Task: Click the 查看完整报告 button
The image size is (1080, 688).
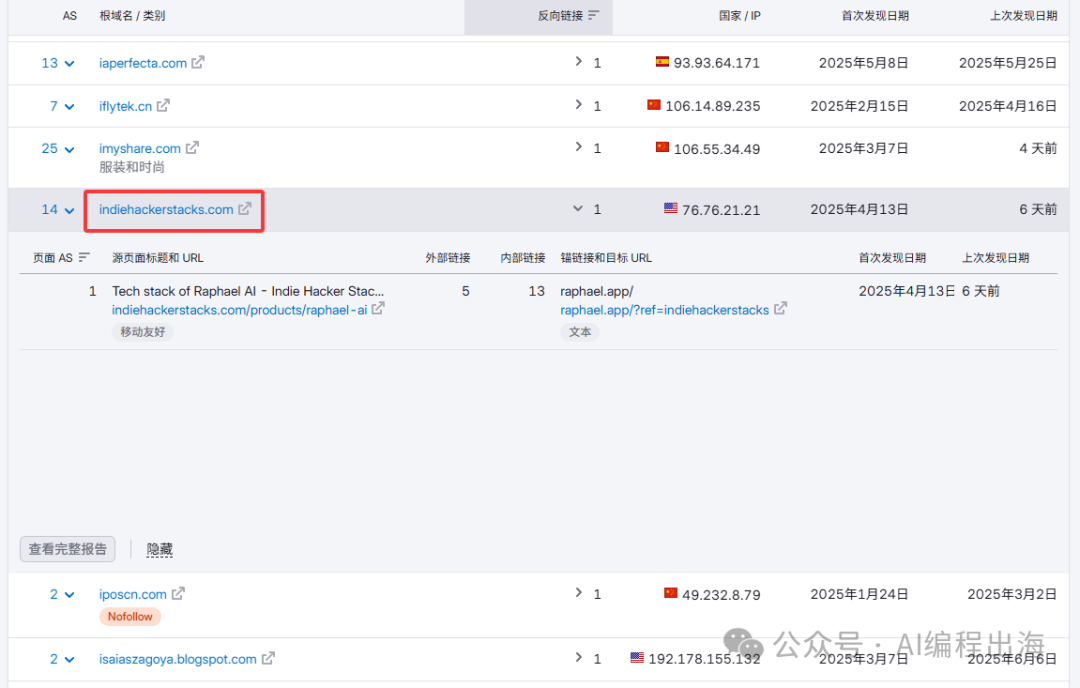Action: (x=68, y=549)
